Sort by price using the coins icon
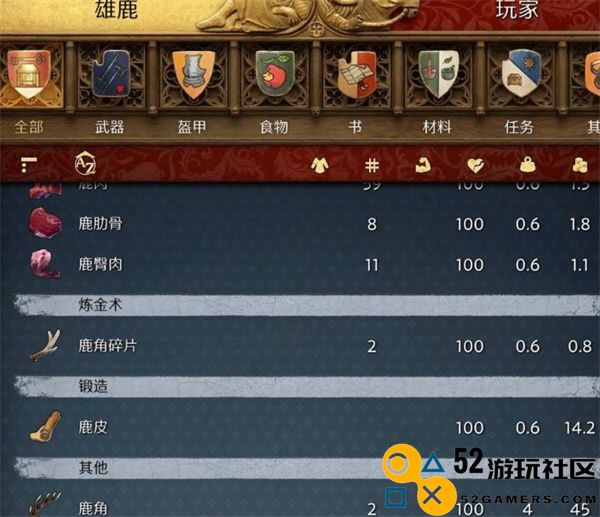Image resolution: width=600 pixels, height=517 pixels. click(579, 165)
